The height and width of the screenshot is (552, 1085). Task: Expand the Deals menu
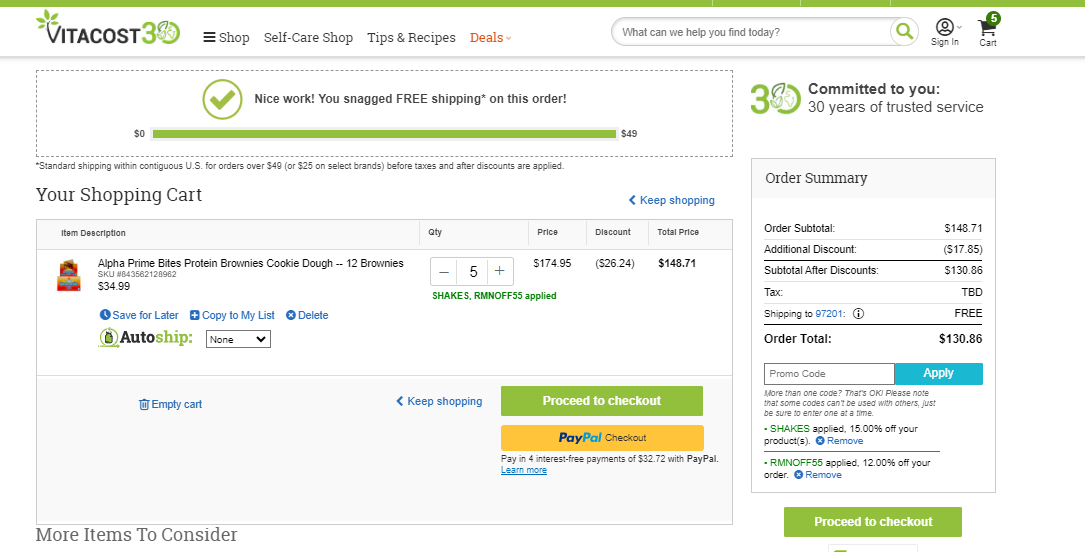(x=491, y=37)
